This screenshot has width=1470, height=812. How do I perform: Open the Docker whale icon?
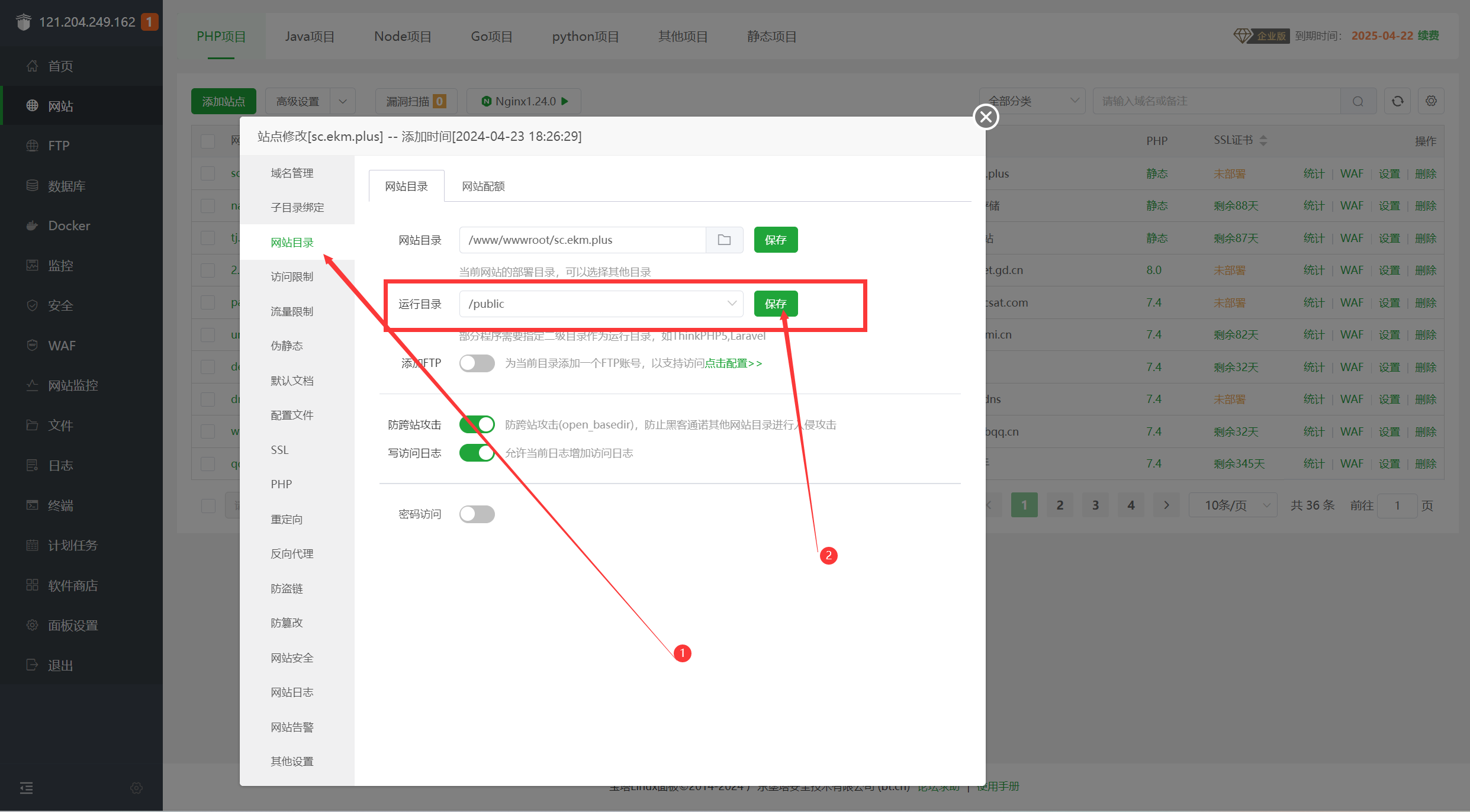[32, 225]
